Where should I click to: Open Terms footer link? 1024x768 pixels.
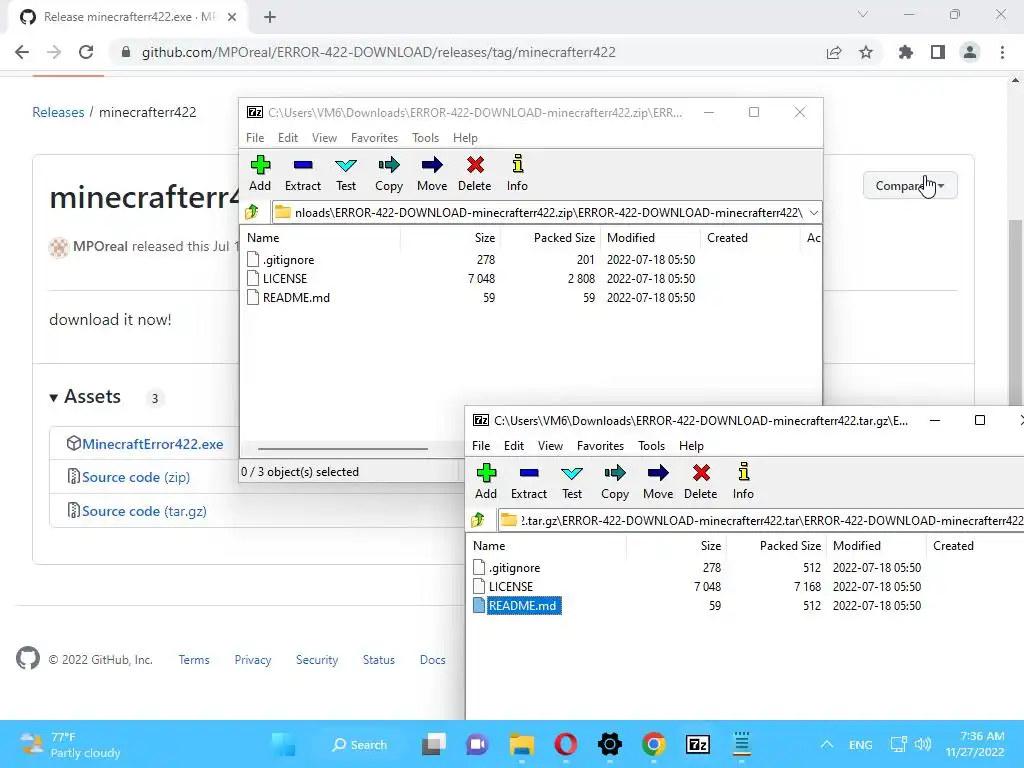(194, 660)
